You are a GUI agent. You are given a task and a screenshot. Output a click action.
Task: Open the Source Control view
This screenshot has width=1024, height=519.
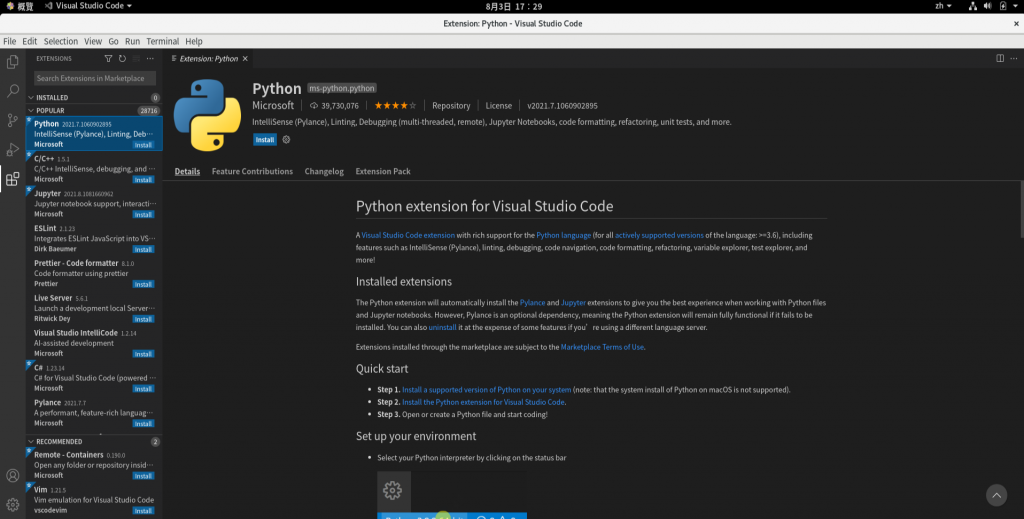12,120
